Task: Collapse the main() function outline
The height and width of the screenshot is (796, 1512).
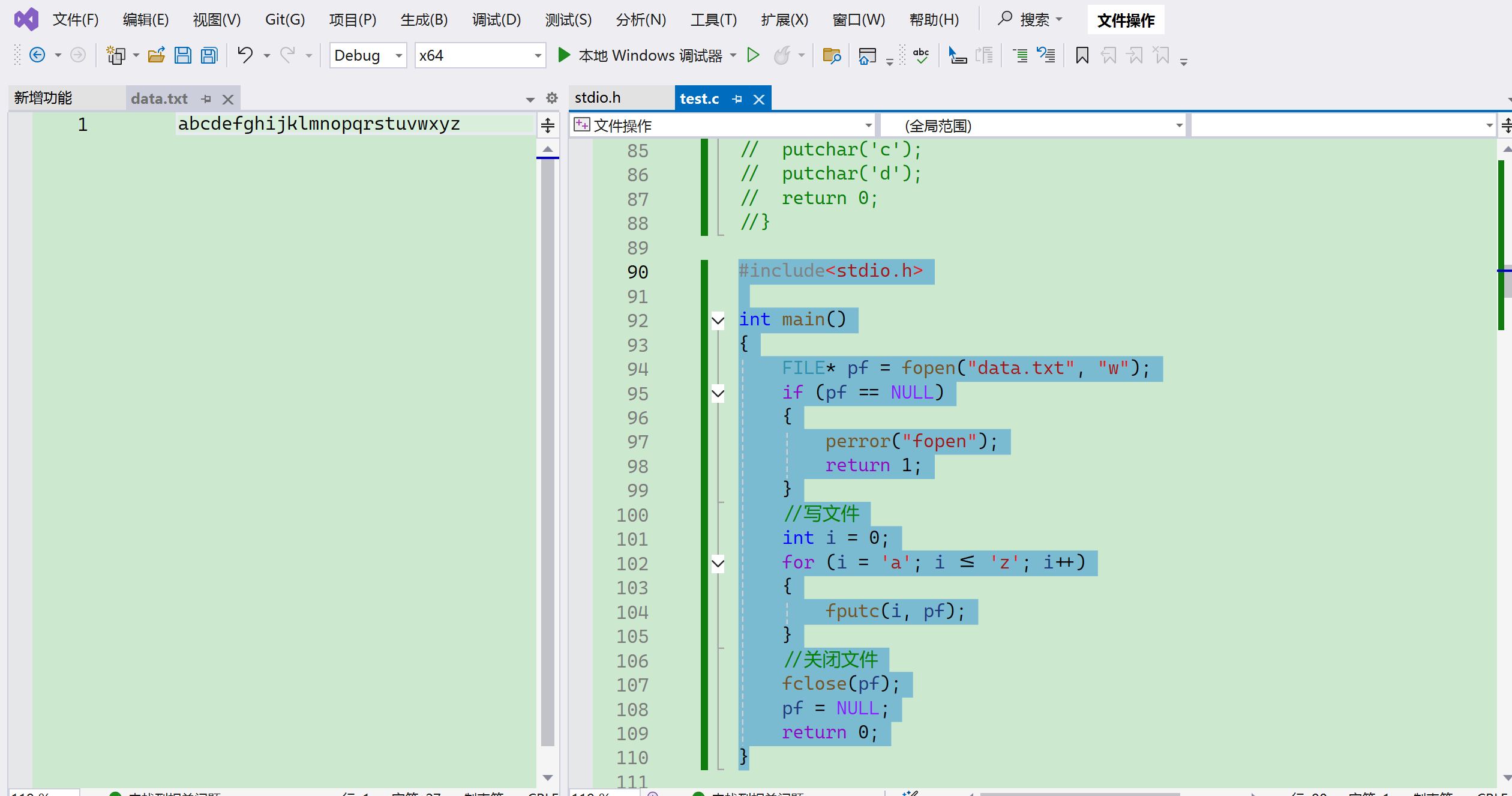Action: [718, 321]
